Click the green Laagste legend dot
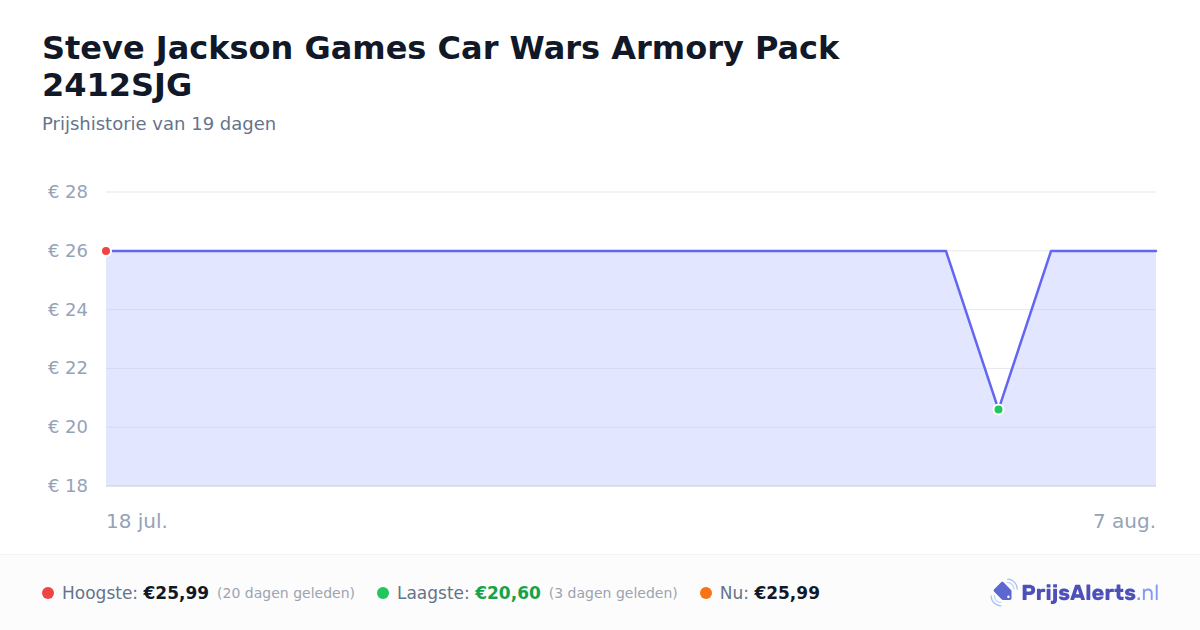Viewport: 1200px width, 630px height. pyautogui.click(x=383, y=593)
